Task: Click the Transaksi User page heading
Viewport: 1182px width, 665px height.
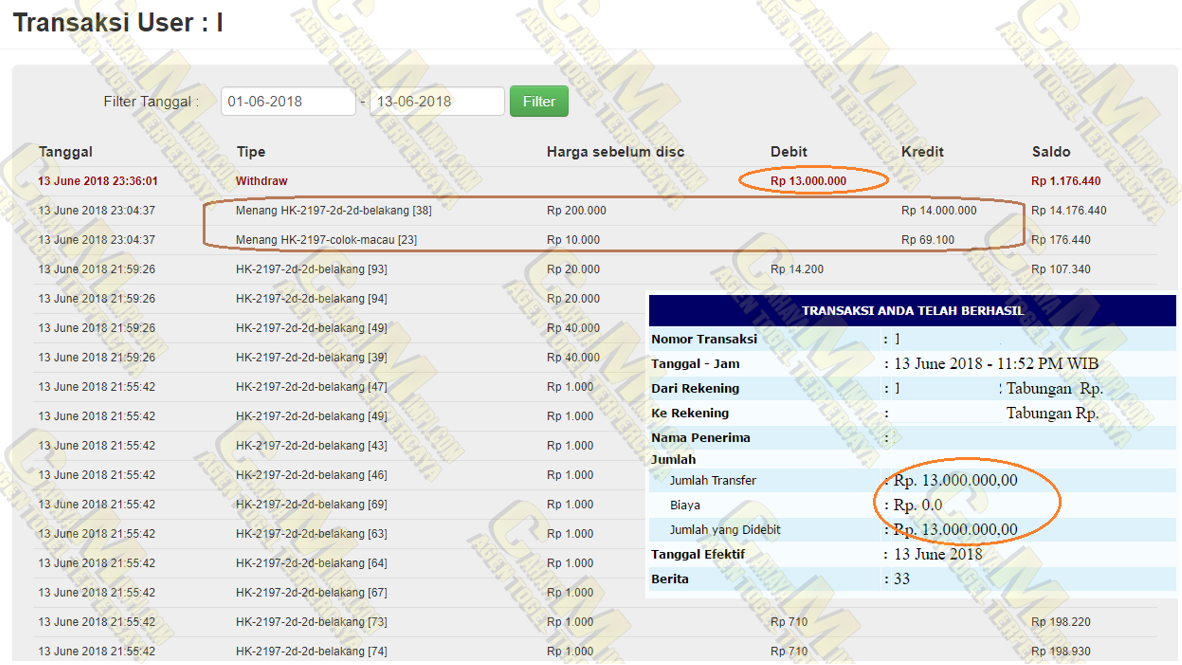Action: 118,24
